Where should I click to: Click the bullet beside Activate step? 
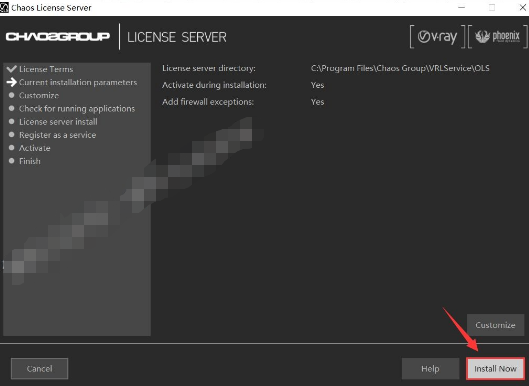[11, 148]
